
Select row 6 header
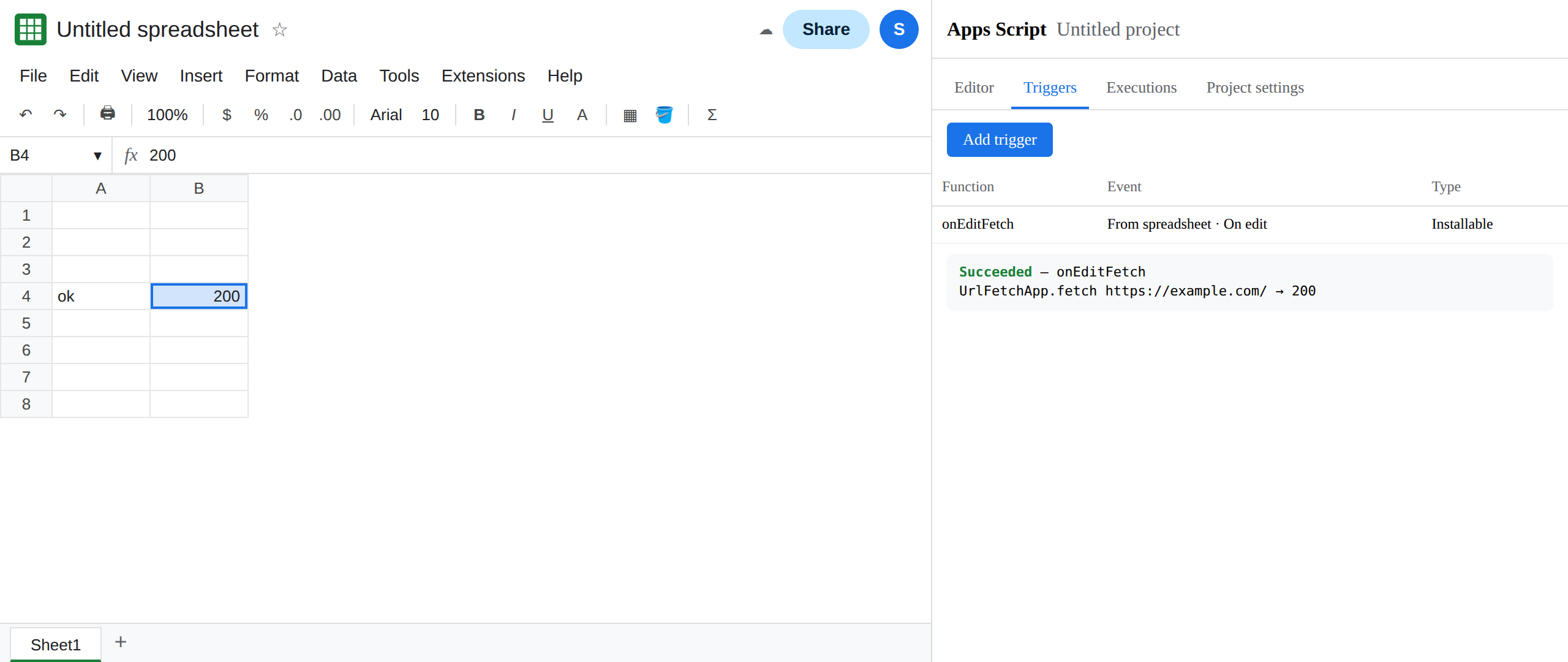pyautogui.click(x=26, y=350)
